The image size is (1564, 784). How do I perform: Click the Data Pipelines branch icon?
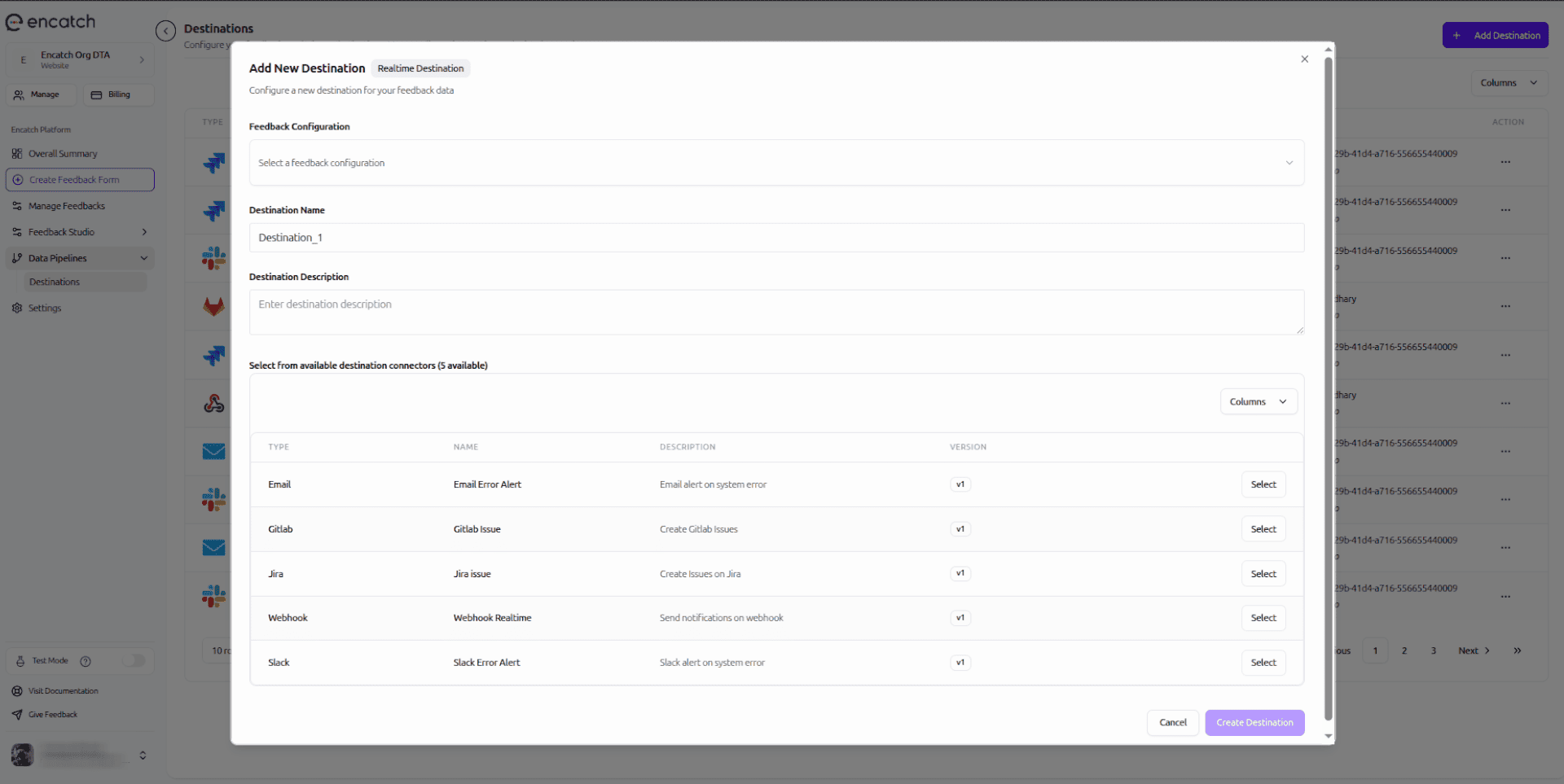(x=17, y=258)
